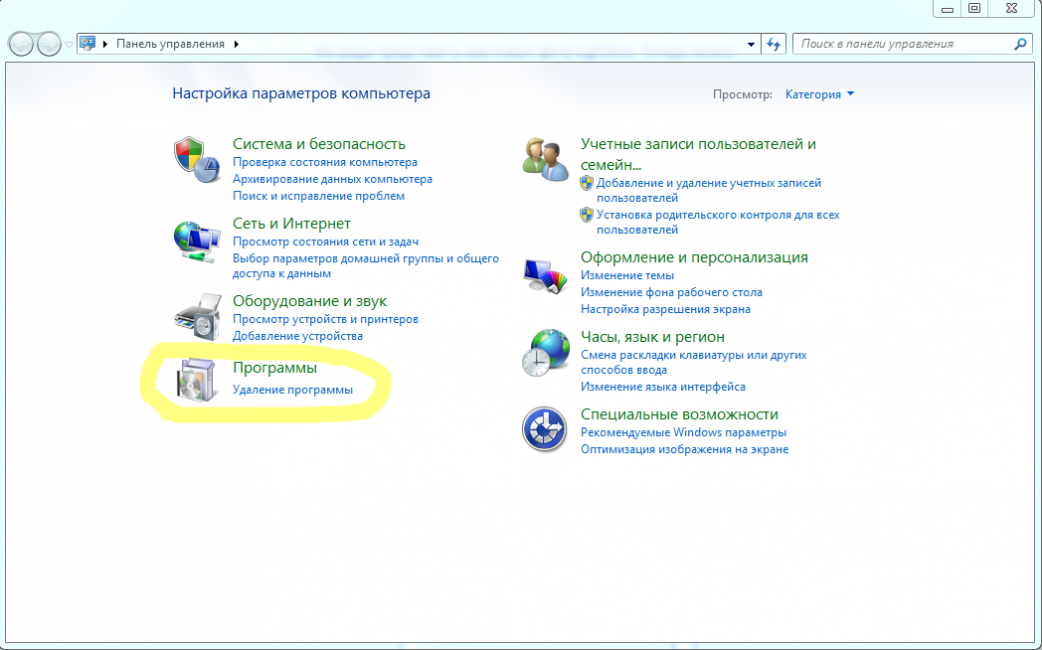Open 'Установка родительского контроля' link
The height and width of the screenshot is (650, 1042).
pyautogui.click(x=718, y=222)
